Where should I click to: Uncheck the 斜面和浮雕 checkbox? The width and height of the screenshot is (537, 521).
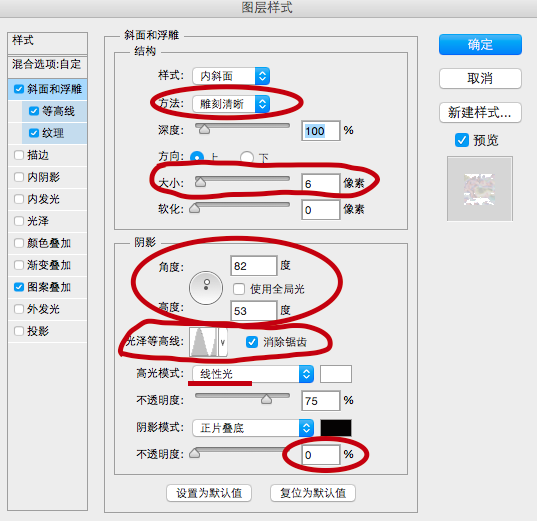click(x=19, y=89)
